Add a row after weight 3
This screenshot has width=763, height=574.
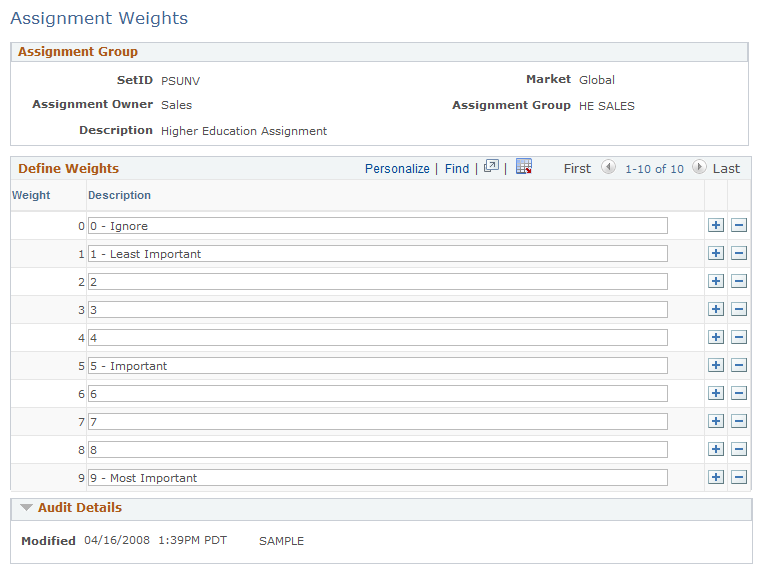(716, 309)
